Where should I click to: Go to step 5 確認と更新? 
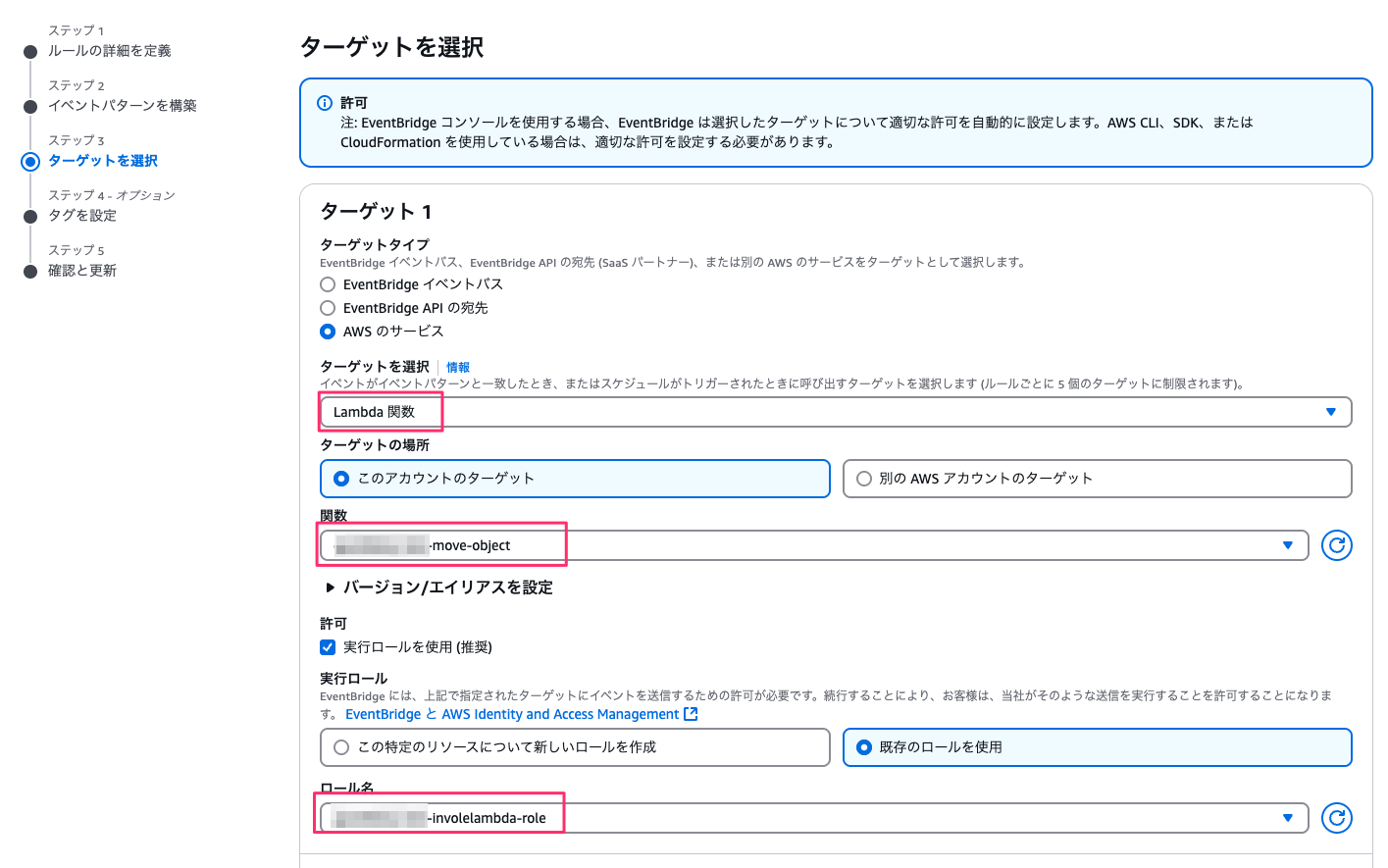click(82, 271)
